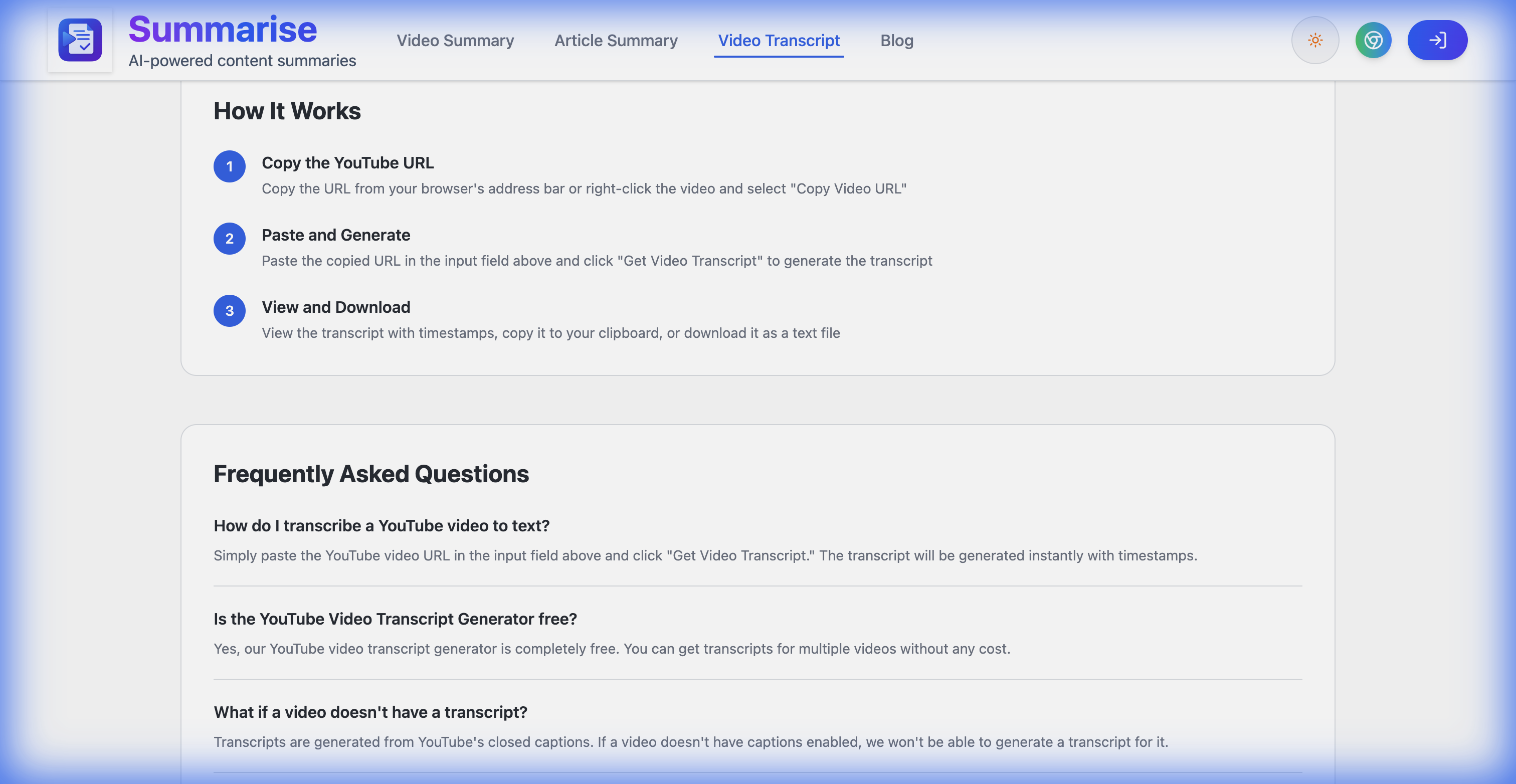
Task: Open the Video Summary tab
Action: tap(455, 40)
